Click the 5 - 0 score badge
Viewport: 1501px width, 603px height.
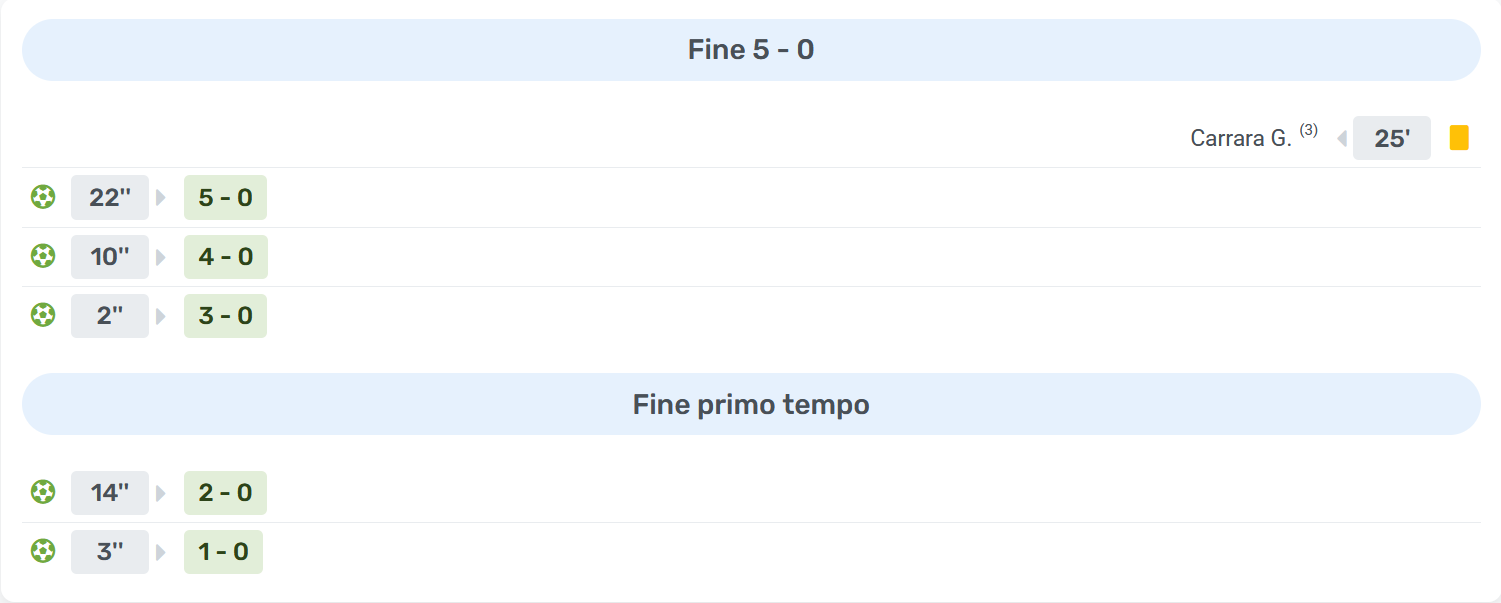pyautogui.click(x=225, y=198)
